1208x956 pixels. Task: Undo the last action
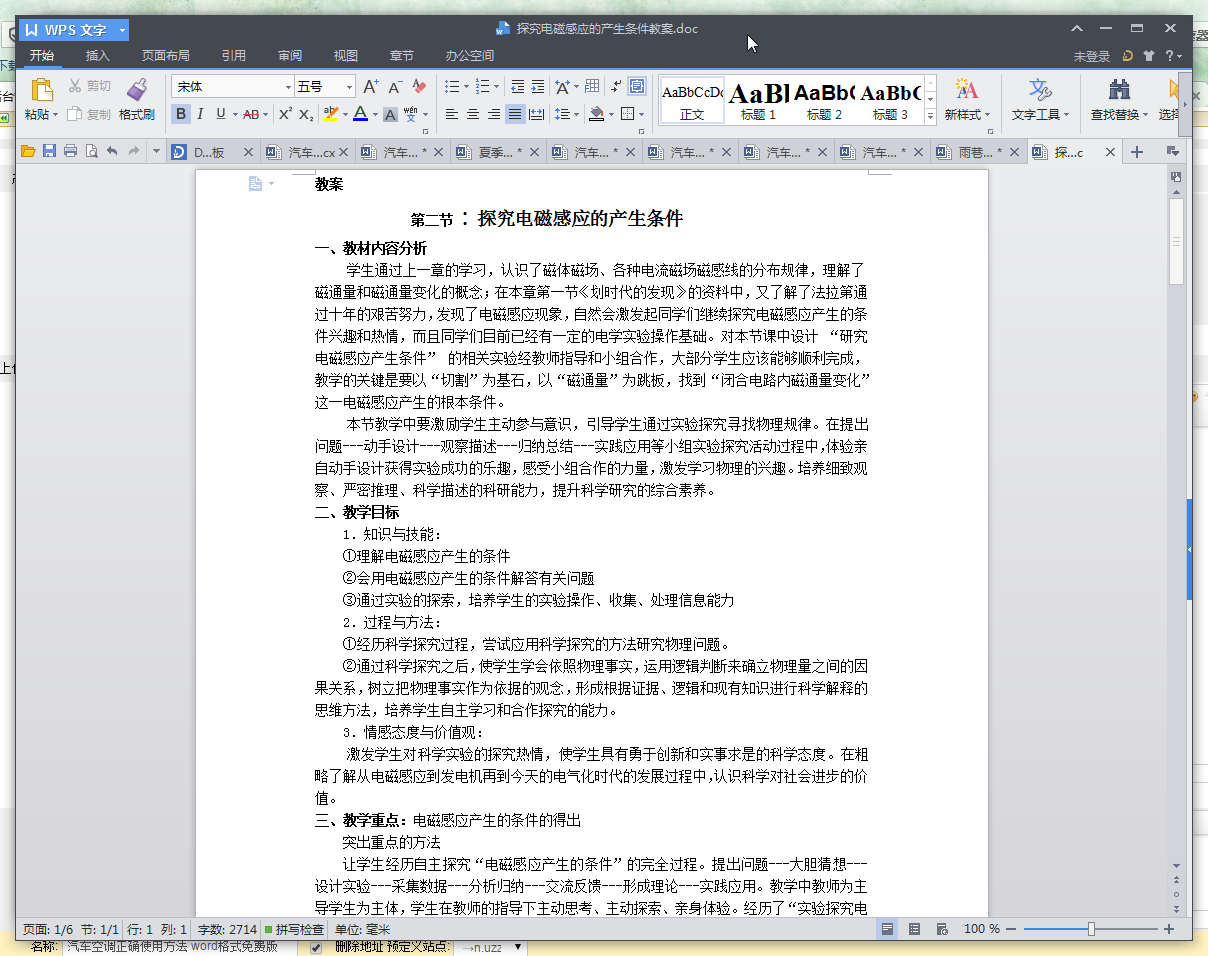point(112,152)
